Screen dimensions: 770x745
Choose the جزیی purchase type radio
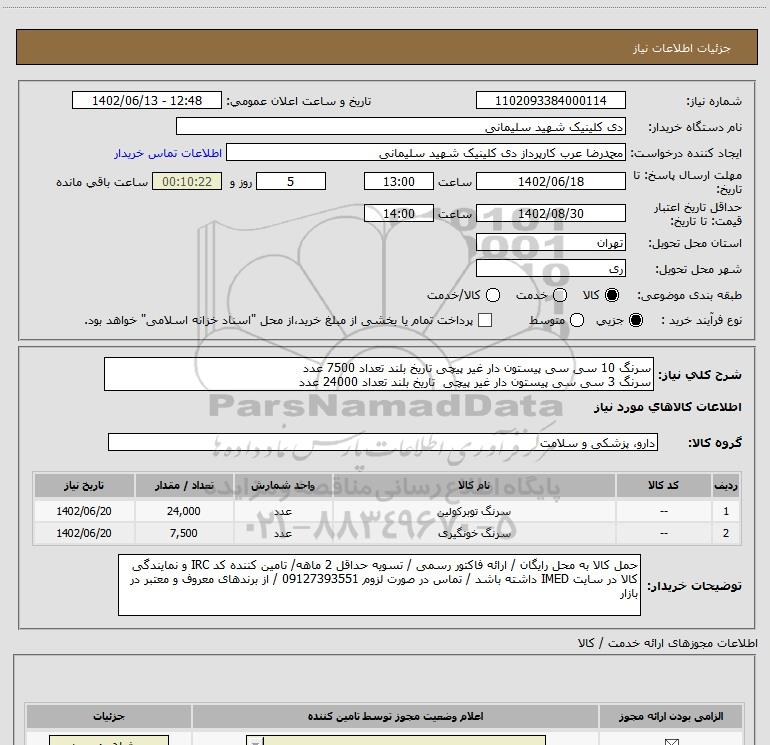[635, 320]
